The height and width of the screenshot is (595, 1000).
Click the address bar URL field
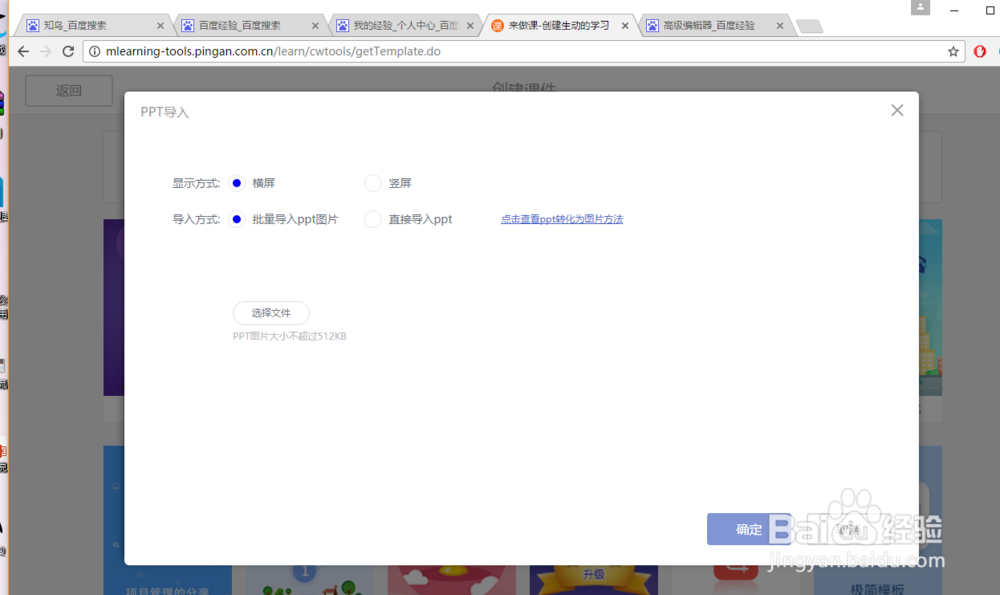523,52
